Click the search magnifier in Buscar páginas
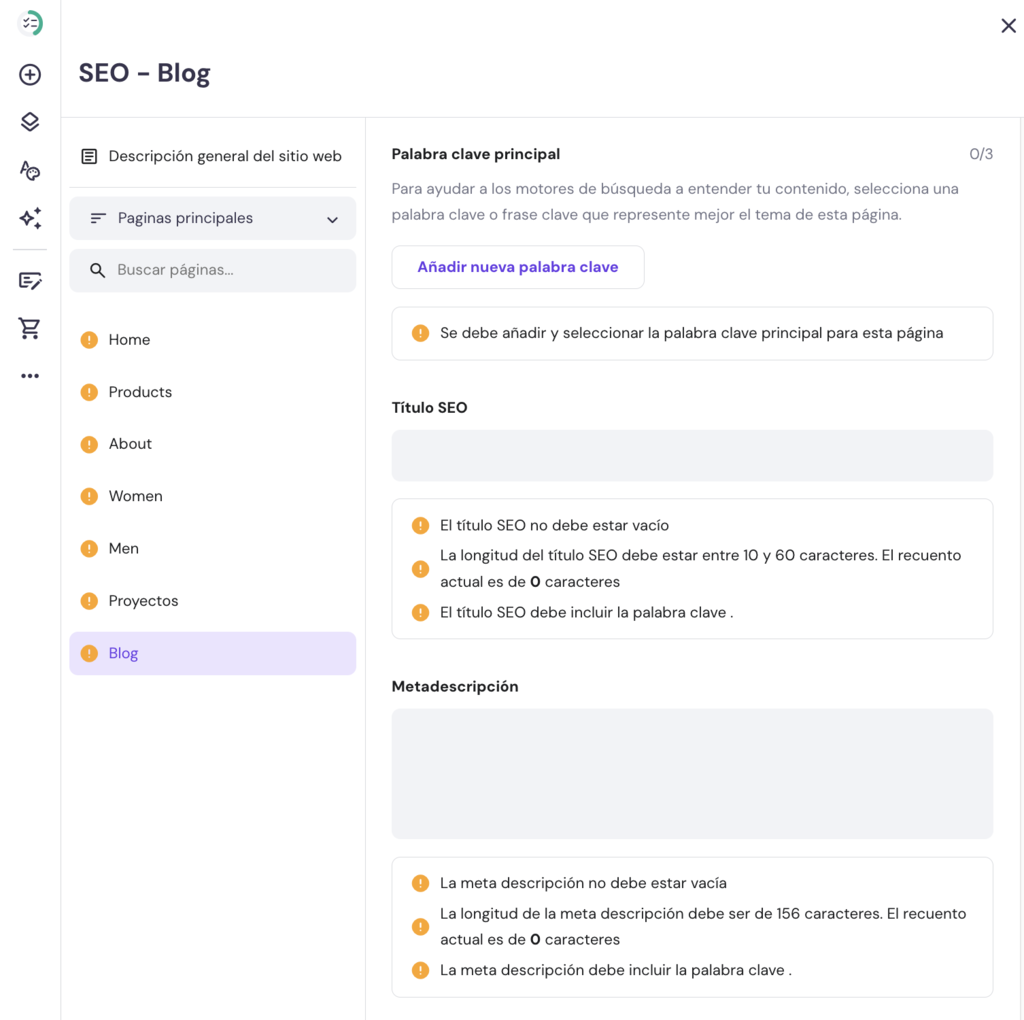1024x1020 pixels. pos(97,270)
